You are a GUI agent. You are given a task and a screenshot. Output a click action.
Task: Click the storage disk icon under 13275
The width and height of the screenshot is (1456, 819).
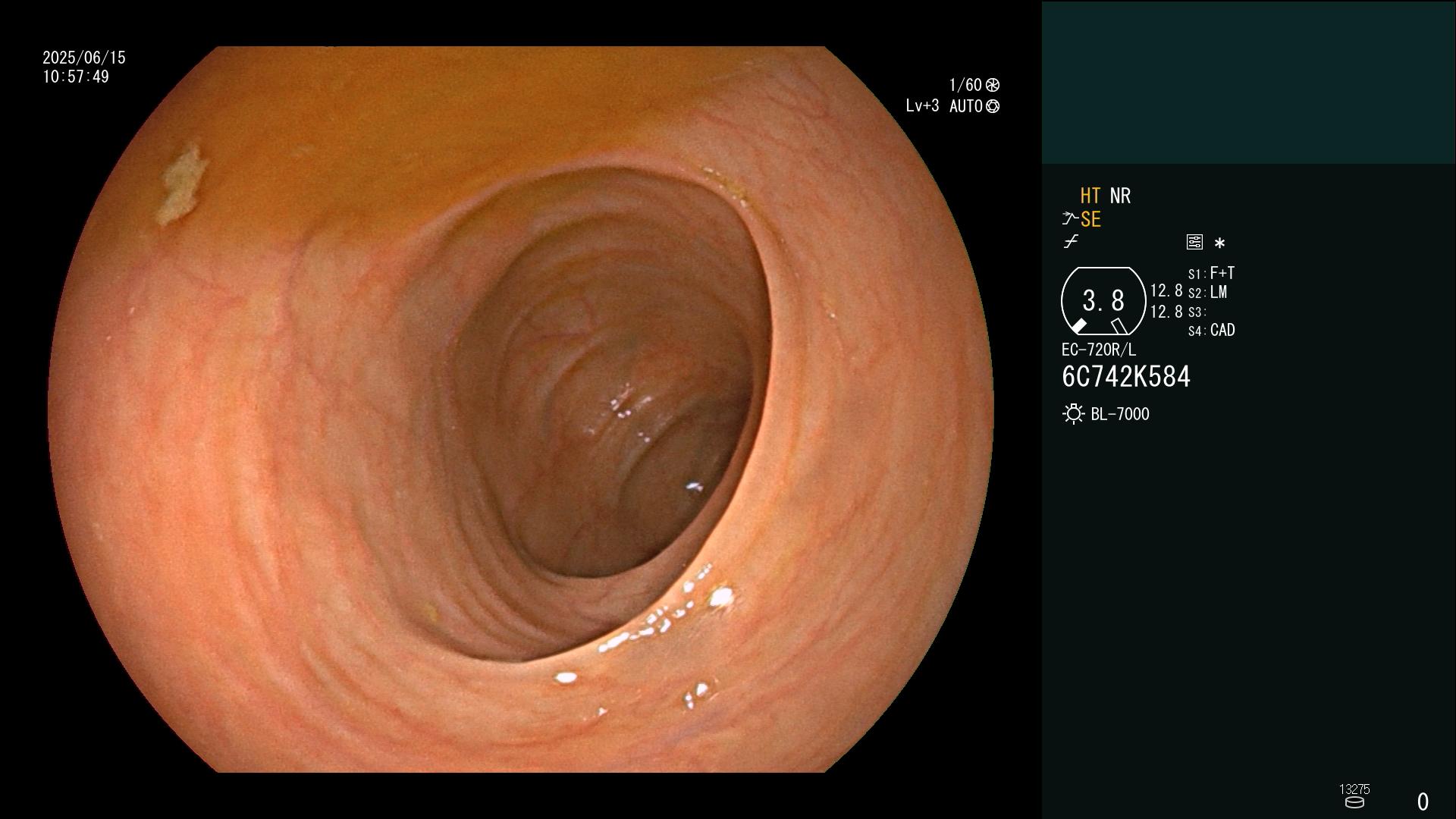tap(1354, 802)
